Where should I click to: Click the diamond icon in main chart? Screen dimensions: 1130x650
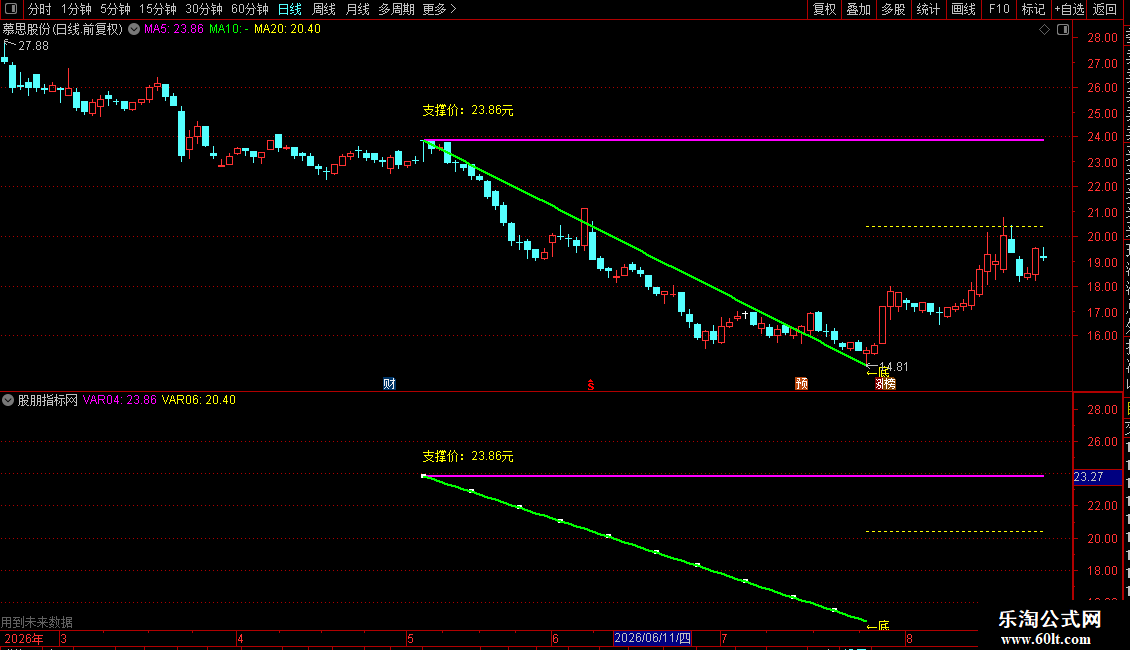click(1044, 30)
